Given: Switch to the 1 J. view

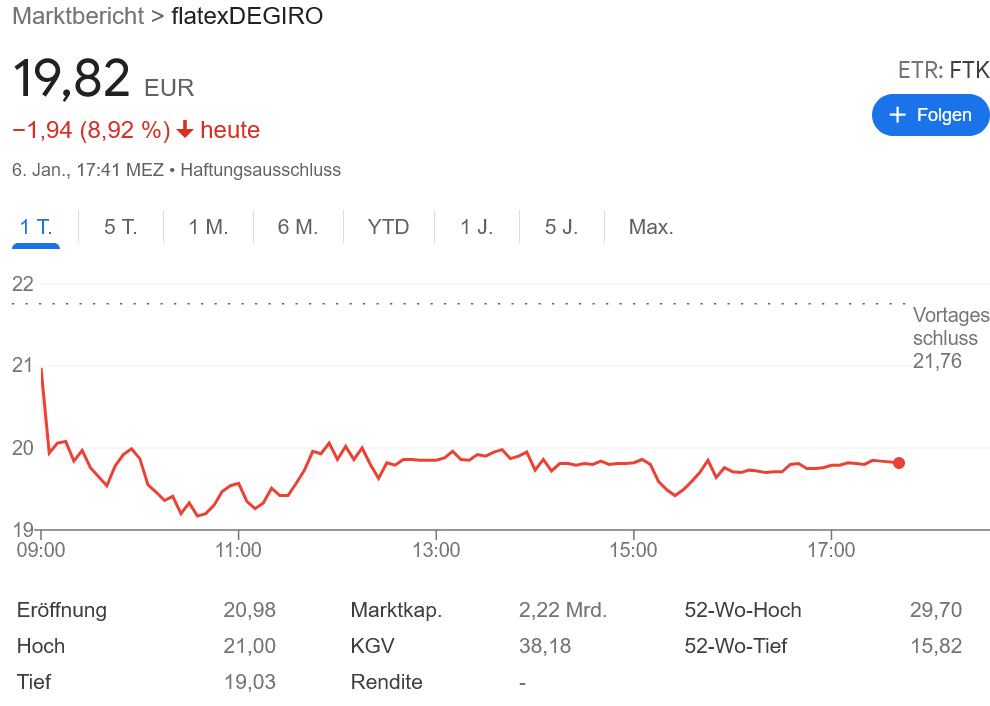Looking at the screenshot, I should (x=475, y=227).
